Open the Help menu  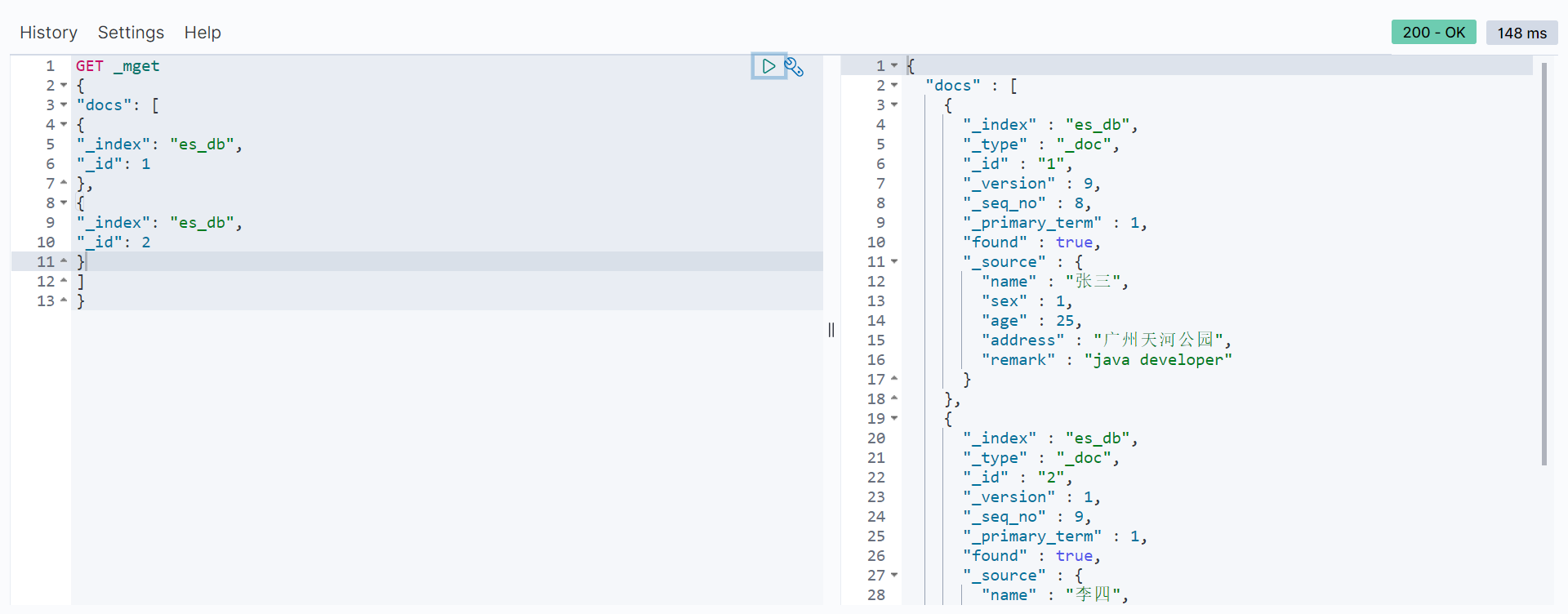203,33
